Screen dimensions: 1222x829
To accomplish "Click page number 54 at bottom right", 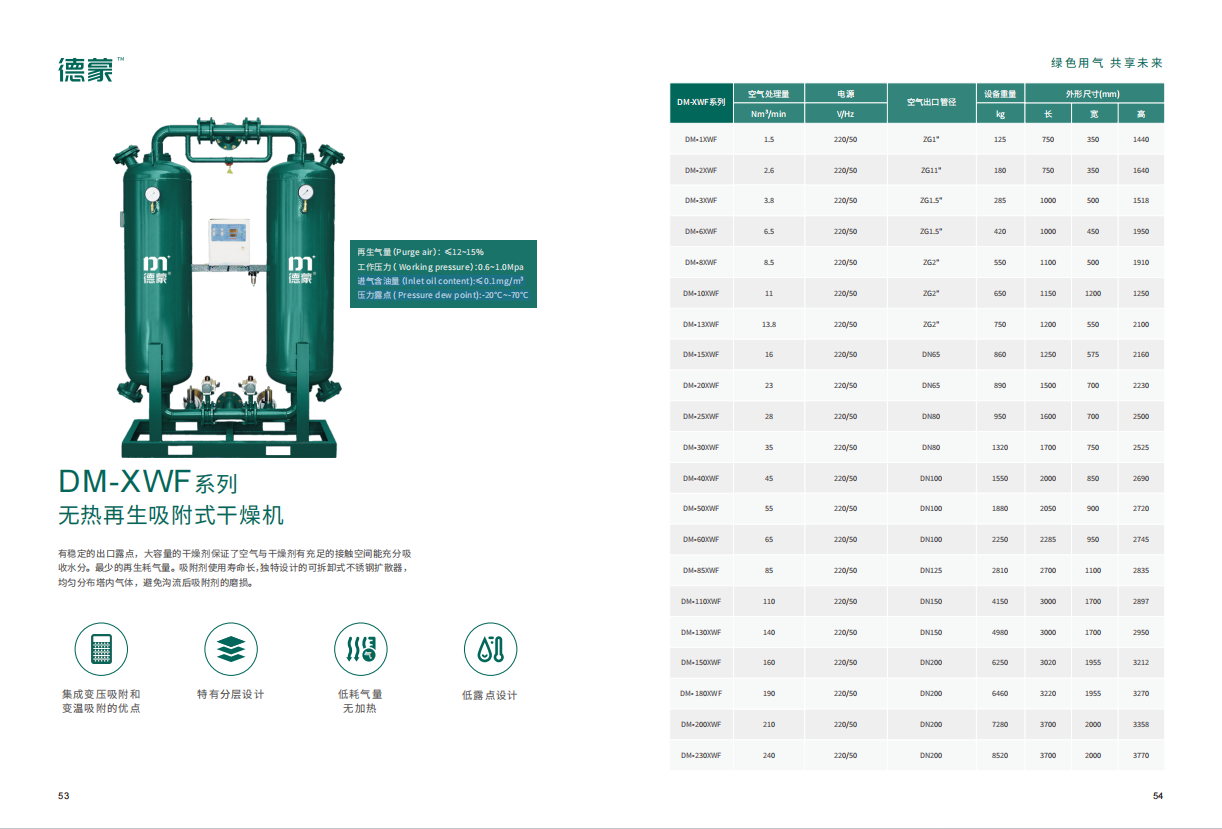I will (1157, 796).
